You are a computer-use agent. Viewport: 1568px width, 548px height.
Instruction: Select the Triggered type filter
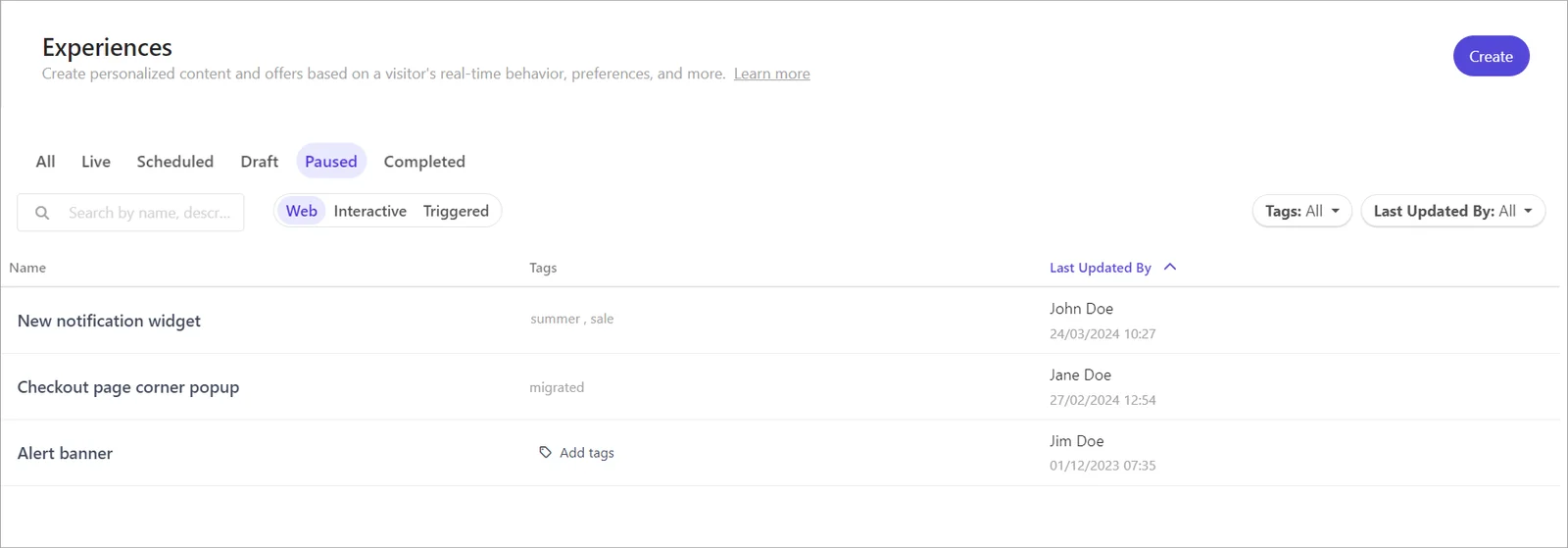coord(456,211)
